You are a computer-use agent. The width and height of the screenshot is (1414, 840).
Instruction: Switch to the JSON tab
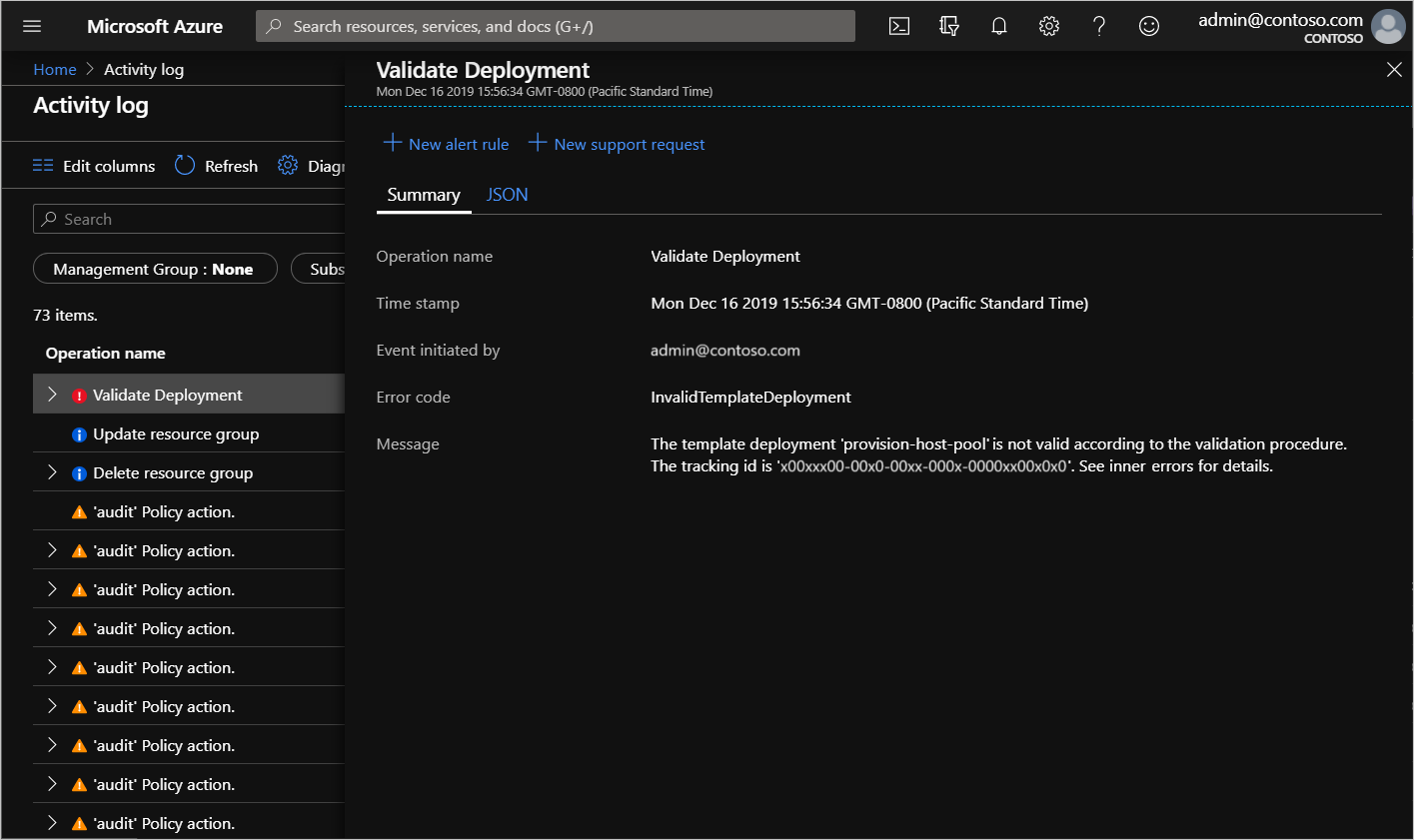507,195
